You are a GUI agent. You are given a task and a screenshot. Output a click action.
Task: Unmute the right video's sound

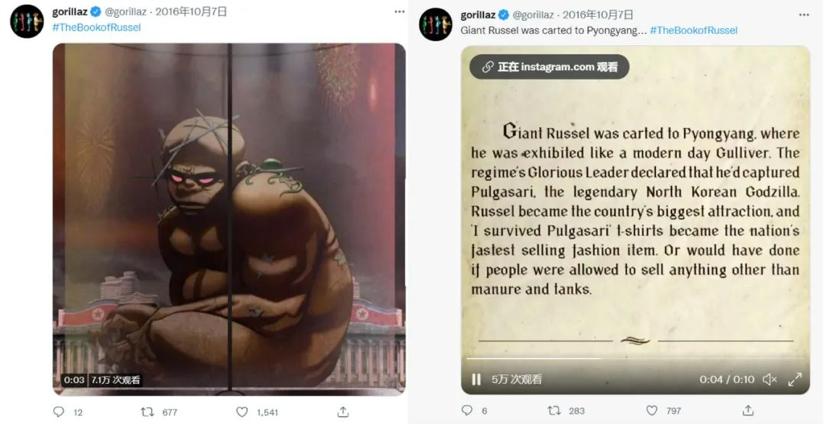pos(770,379)
